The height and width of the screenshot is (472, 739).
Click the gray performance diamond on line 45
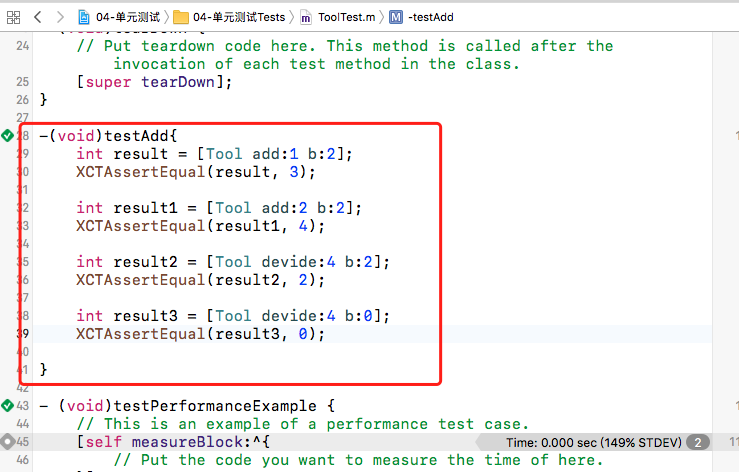(7, 442)
